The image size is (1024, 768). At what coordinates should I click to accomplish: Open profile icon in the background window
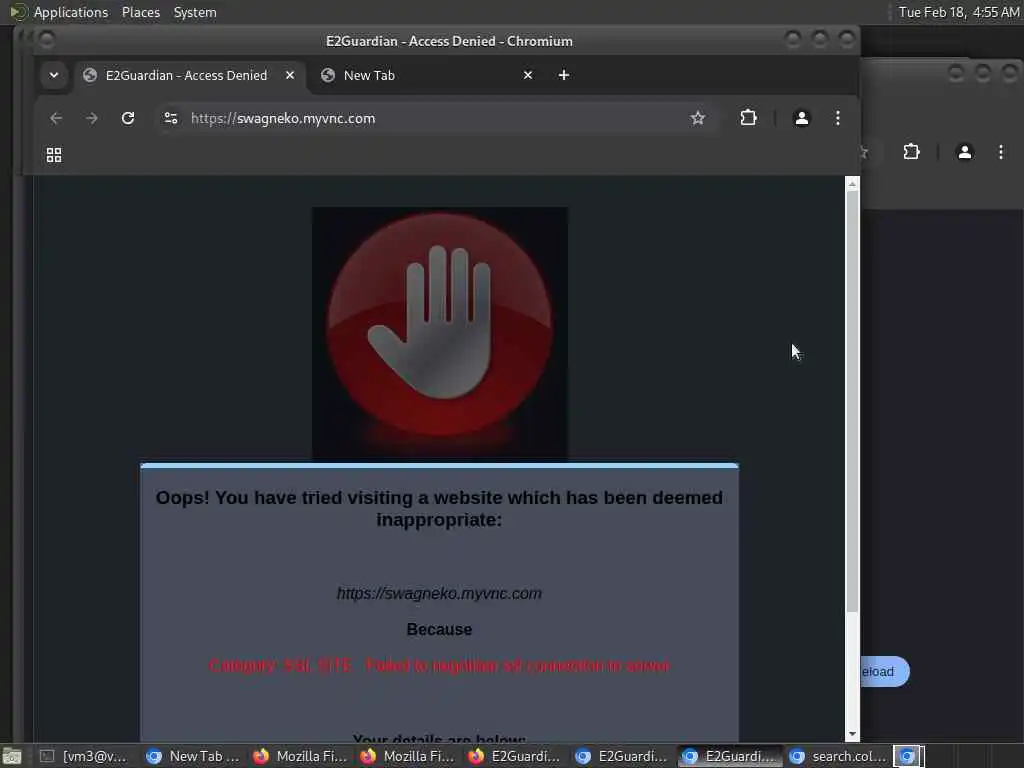[965, 152]
